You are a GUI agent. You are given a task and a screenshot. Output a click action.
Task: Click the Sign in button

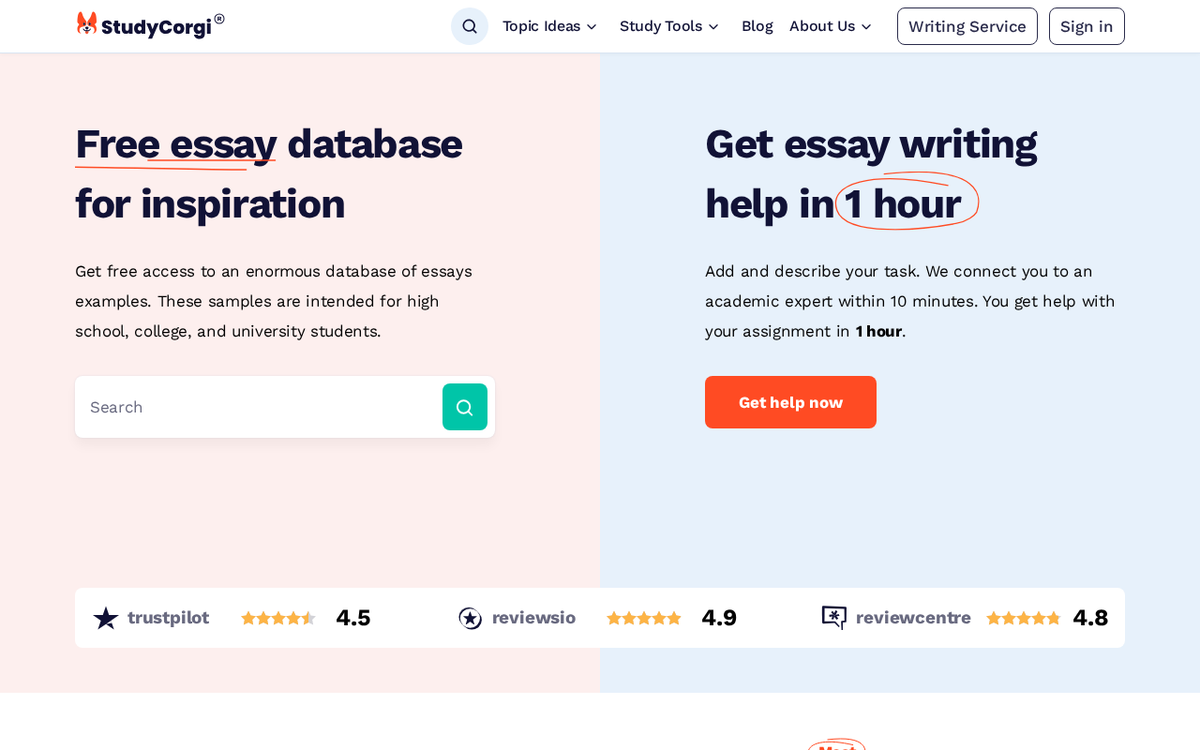click(1086, 26)
